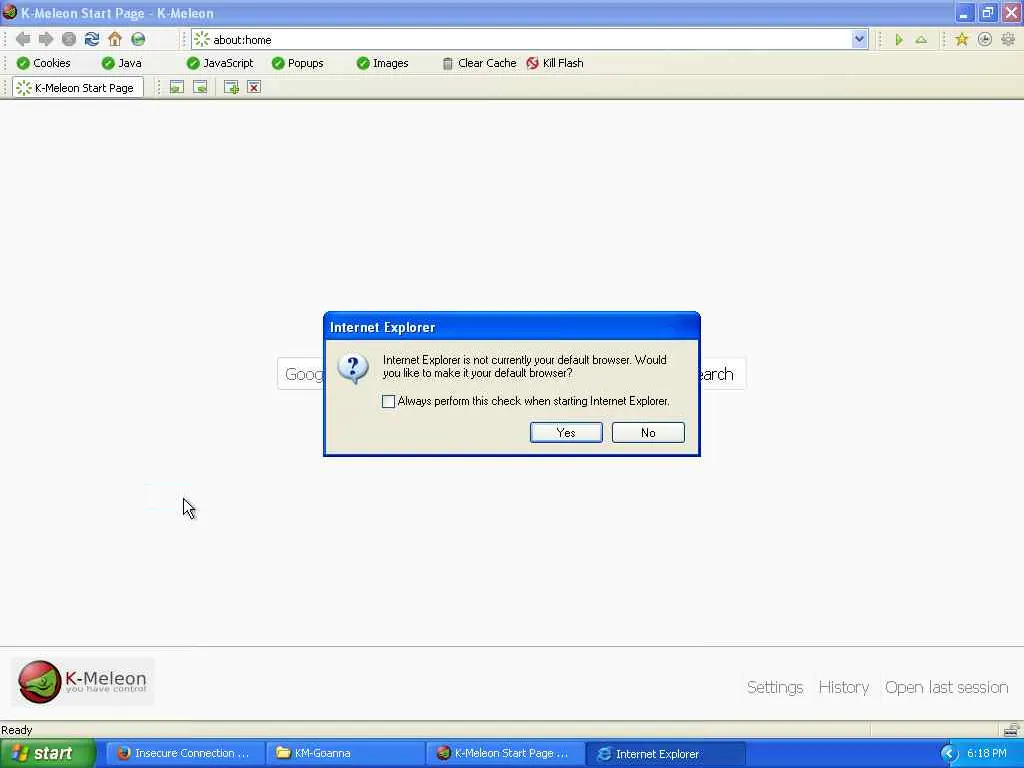Click No in Internet Explorer dialog

click(648, 432)
